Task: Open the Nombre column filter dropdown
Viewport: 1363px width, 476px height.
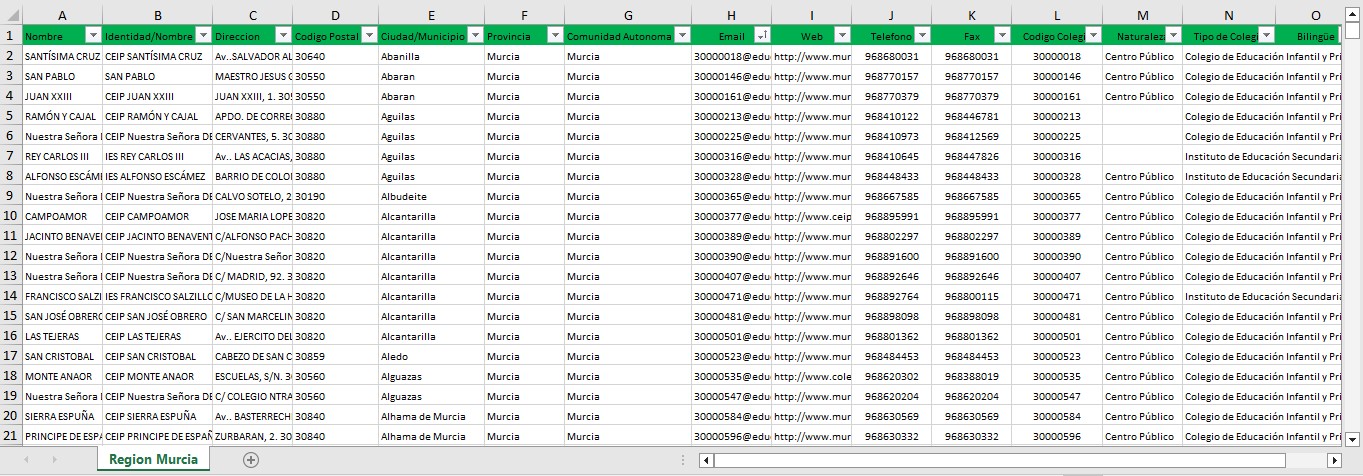Action: point(93,36)
